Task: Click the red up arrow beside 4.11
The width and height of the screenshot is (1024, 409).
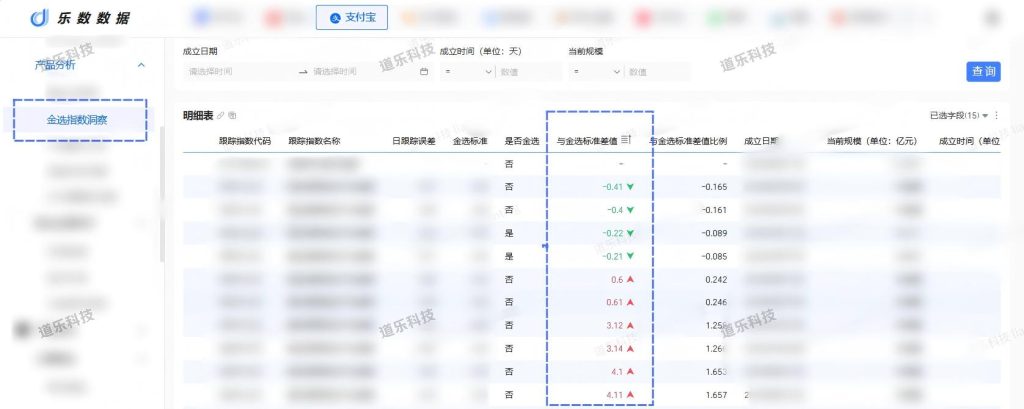Action: pyautogui.click(x=630, y=395)
